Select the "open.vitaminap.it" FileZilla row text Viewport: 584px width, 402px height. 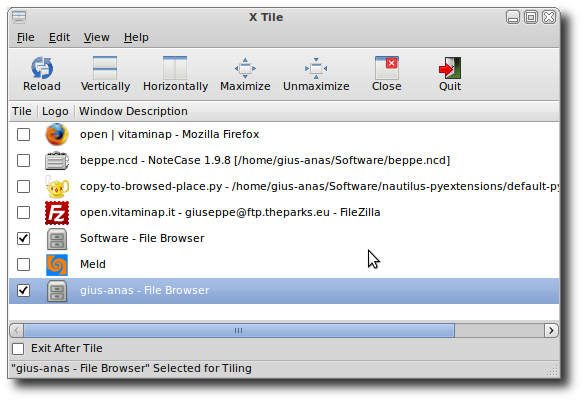tap(230, 212)
